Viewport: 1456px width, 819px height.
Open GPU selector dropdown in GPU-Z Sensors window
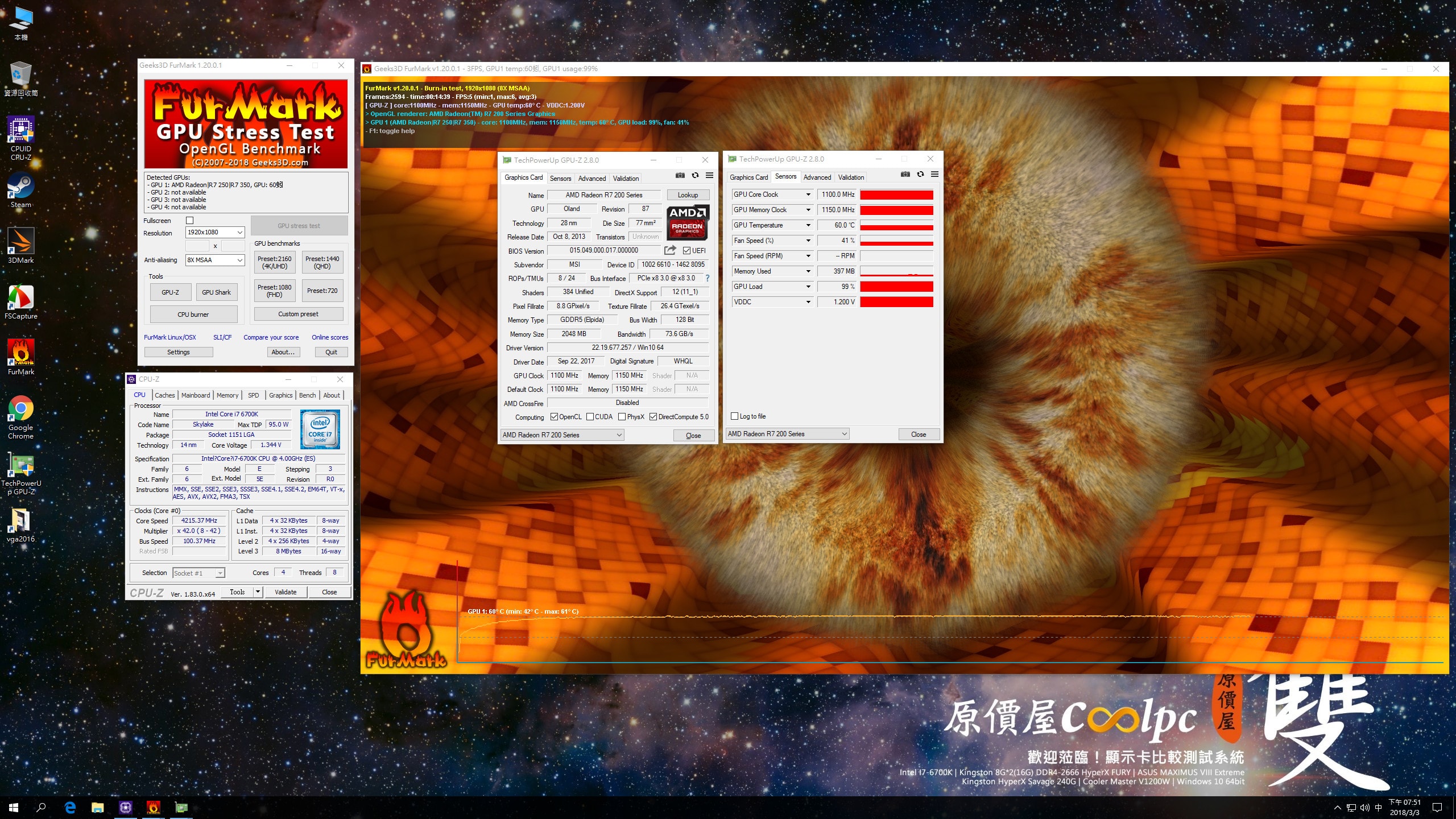pyautogui.click(x=787, y=434)
